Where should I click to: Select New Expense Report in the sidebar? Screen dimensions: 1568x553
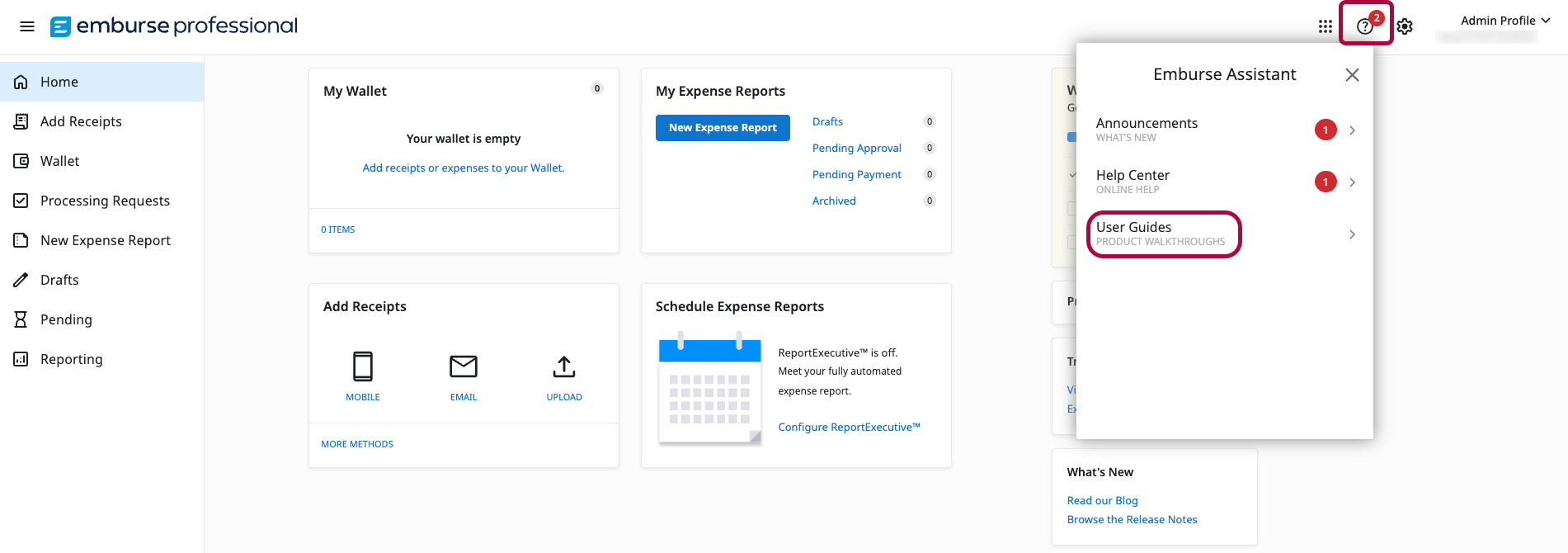[x=102, y=240]
